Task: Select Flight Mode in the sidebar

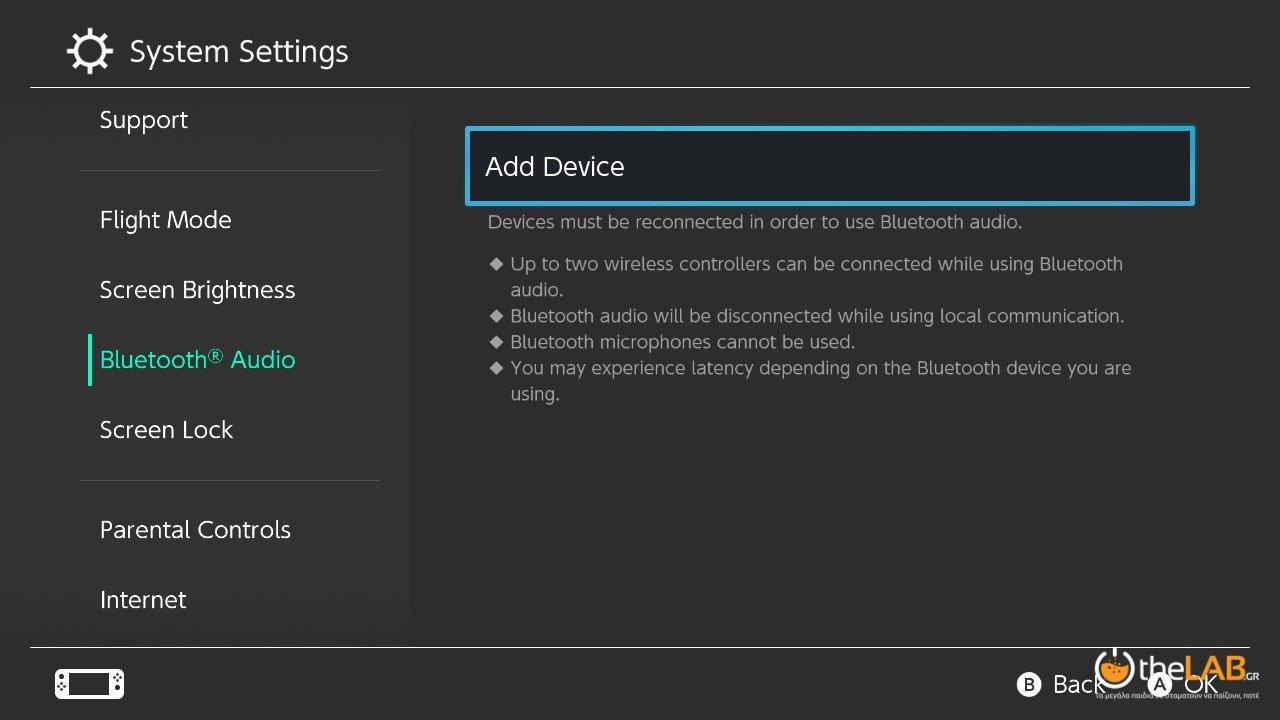Action: [x=165, y=220]
